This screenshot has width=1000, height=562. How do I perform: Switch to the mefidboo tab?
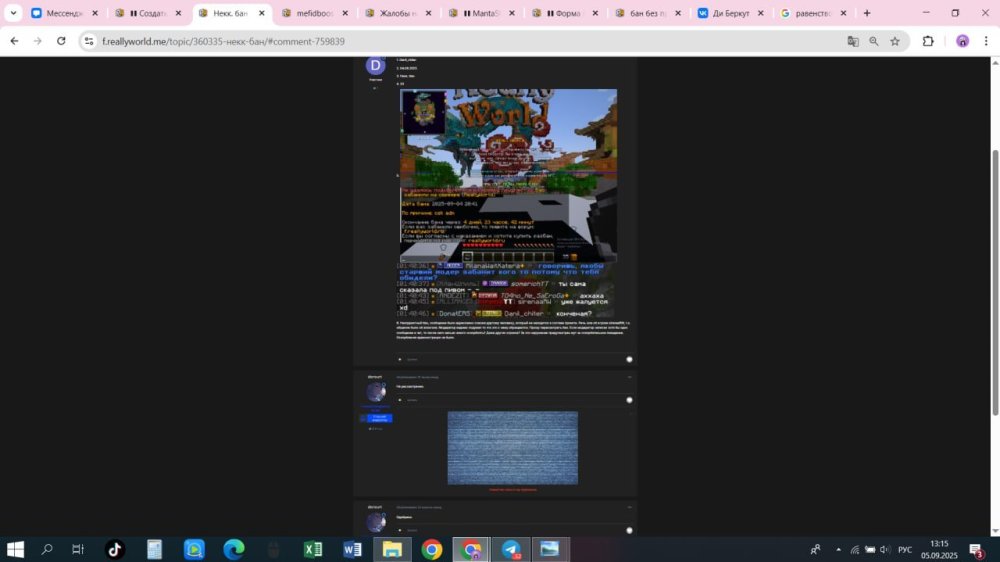(314, 13)
